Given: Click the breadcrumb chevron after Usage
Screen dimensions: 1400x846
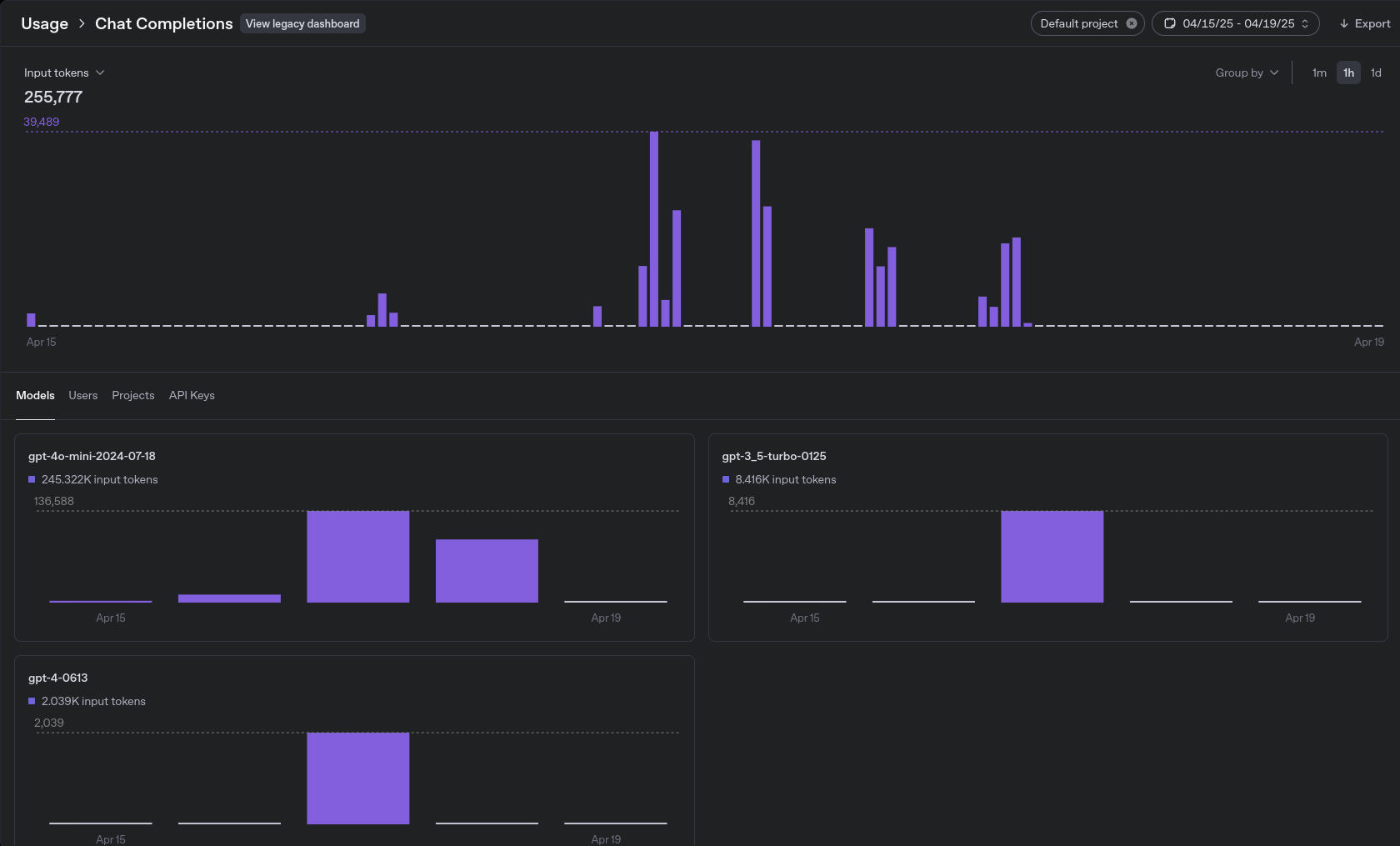Looking at the screenshot, I should 82,23.
